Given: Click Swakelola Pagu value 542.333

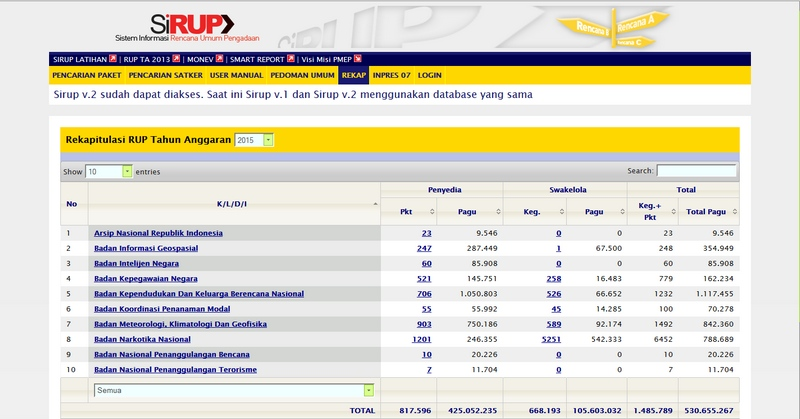Looking at the screenshot, I should tap(607, 339).
